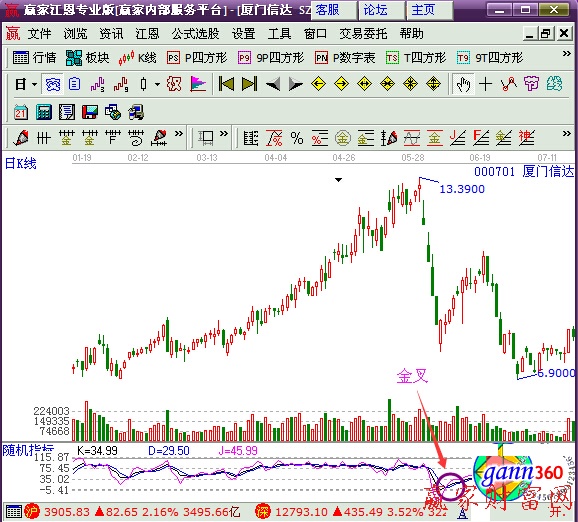Expand the top toolbar overflow chevron
Viewport: 578px width, 522px height.
coord(567,54)
